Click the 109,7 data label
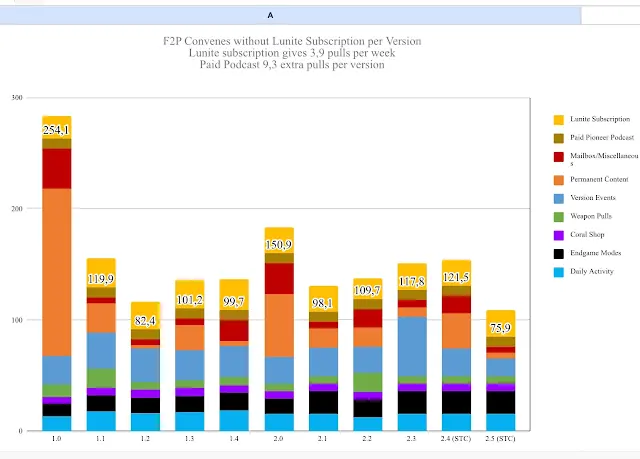The image size is (640, 459). tap(367, 290)
